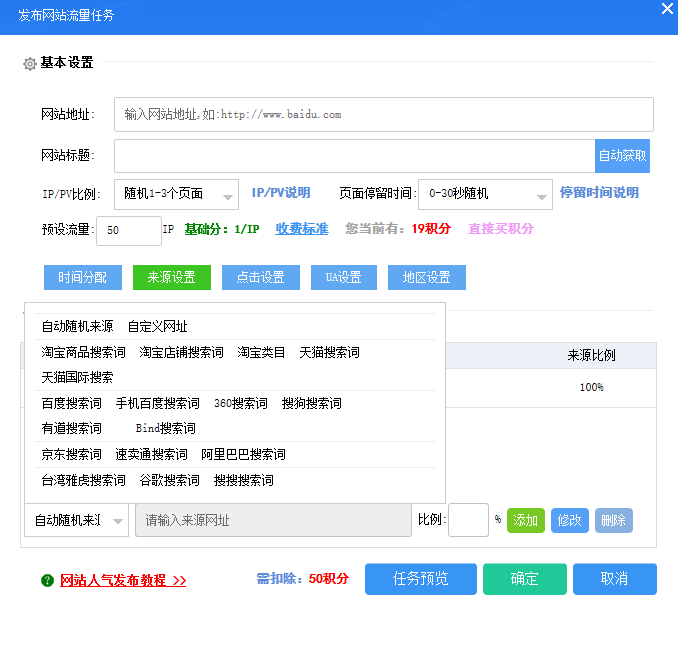This screenshot has height=654, width=678.
Task: Click the 直接买积分 link
Action: [501, 229]
